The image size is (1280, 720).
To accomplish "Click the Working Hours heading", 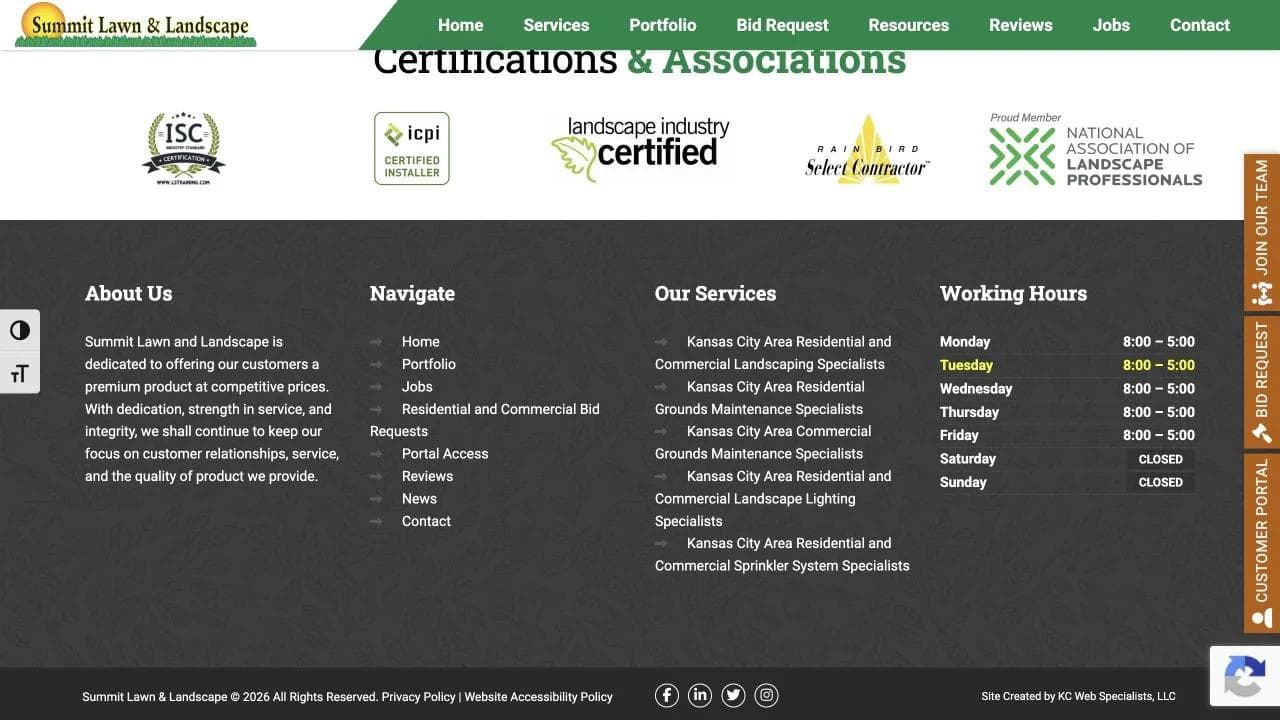I will click(x=1013, y=293).
